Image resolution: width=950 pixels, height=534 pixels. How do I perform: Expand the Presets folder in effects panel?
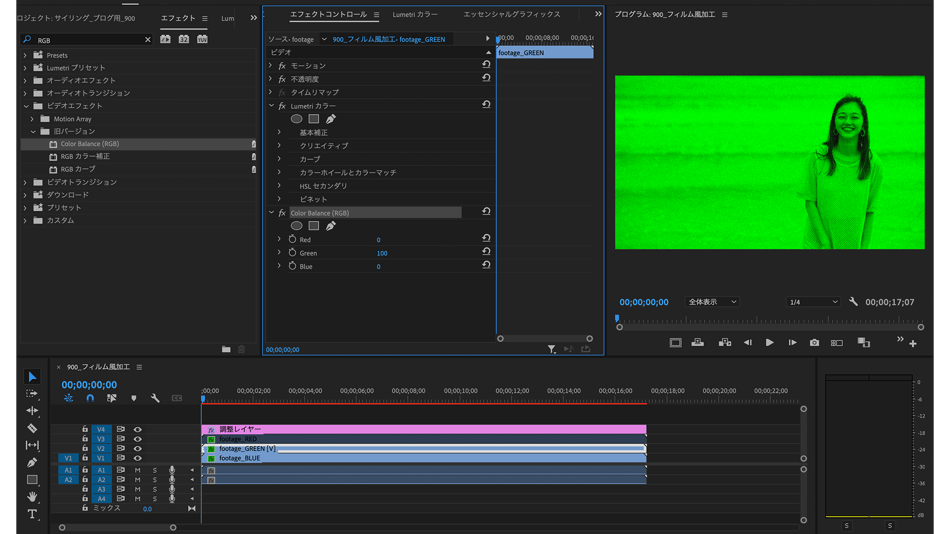[26, 55]
